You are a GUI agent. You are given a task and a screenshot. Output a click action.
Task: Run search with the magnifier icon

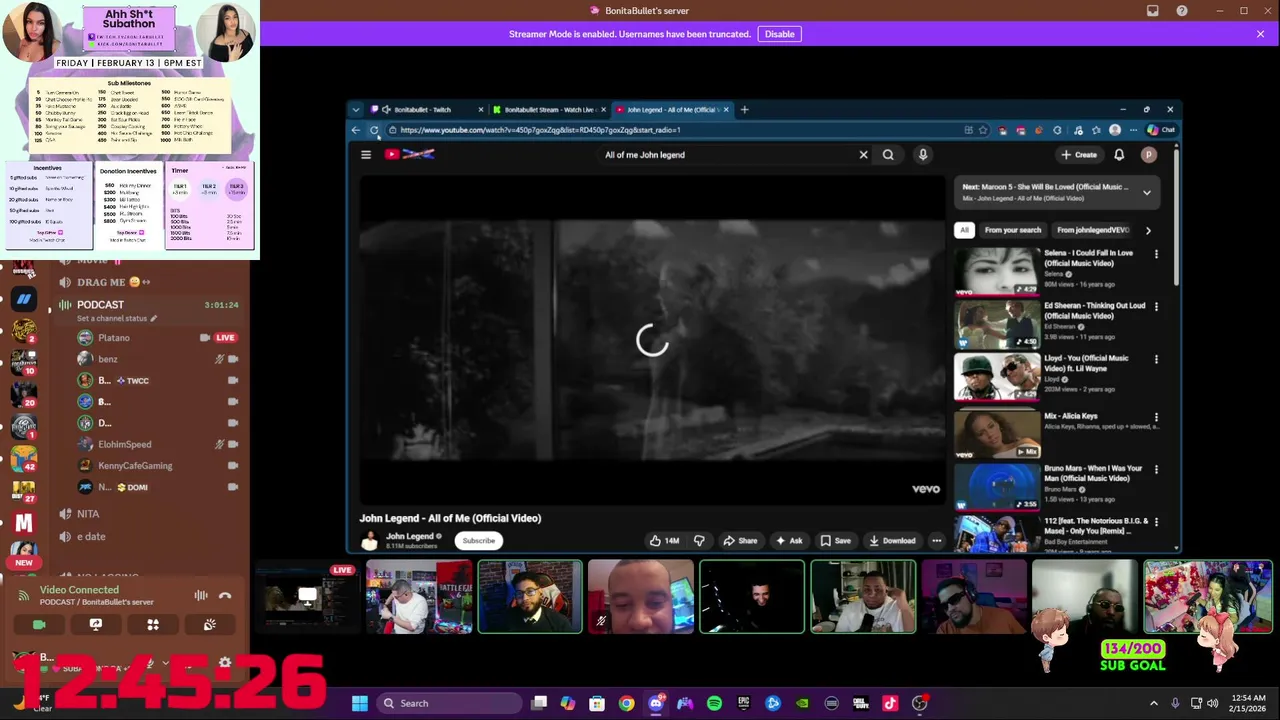[x=888, y=155]
